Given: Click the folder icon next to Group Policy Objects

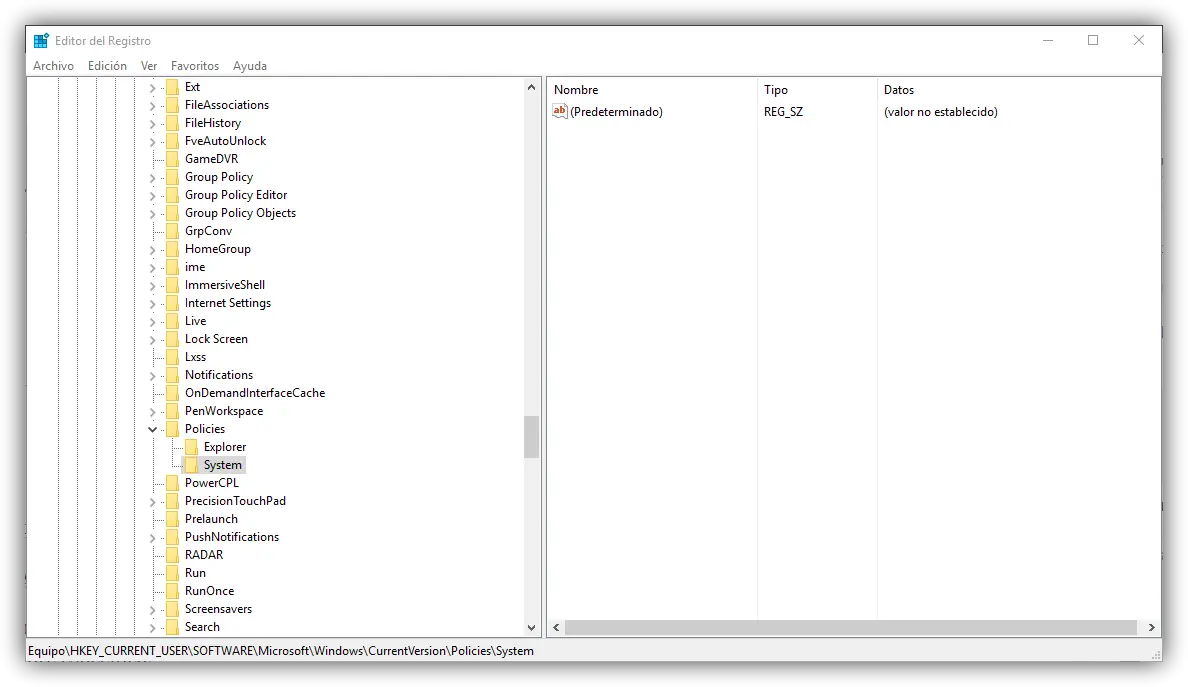Looking at the screenshot, I should (x=173, y=214).
